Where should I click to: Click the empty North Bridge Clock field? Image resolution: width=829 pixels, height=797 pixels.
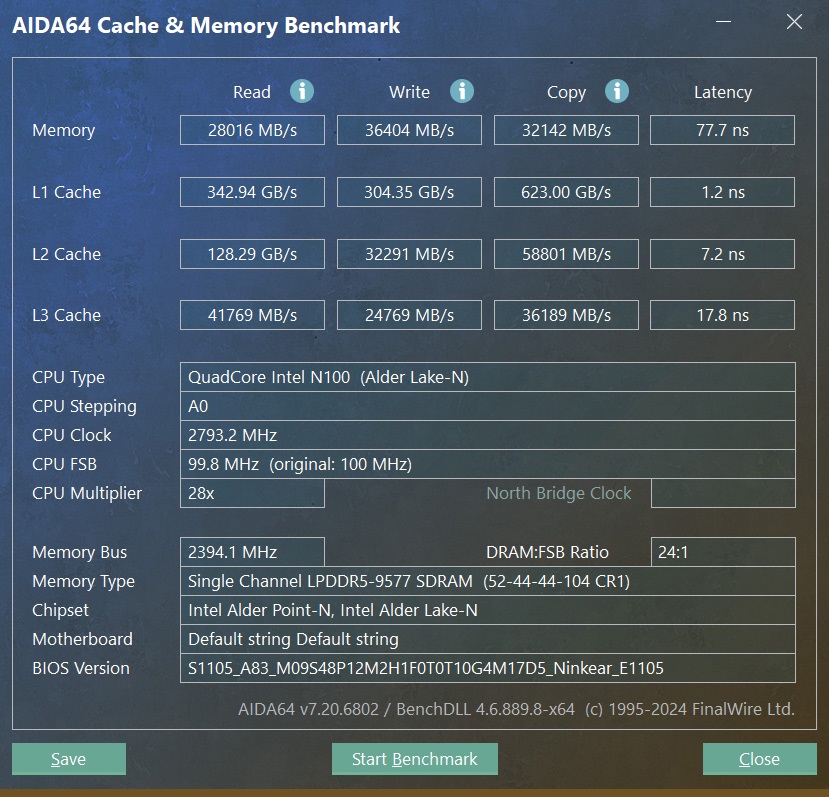(x=723, y=493)
